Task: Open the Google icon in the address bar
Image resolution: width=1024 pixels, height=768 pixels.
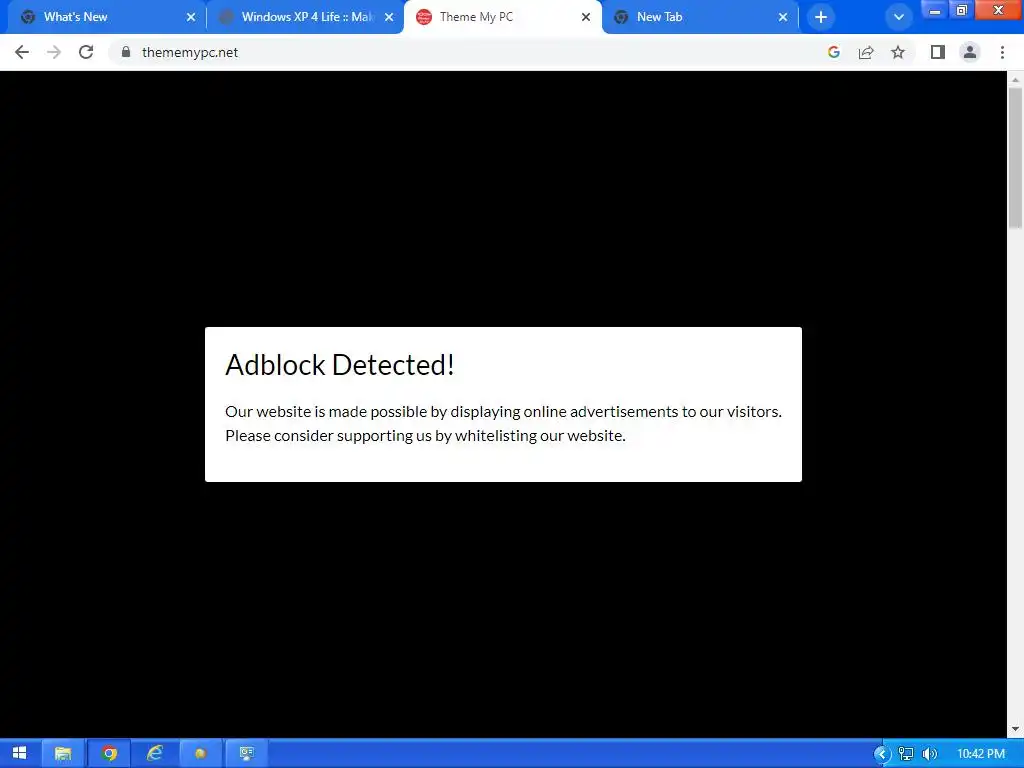Action: point(833,52)
